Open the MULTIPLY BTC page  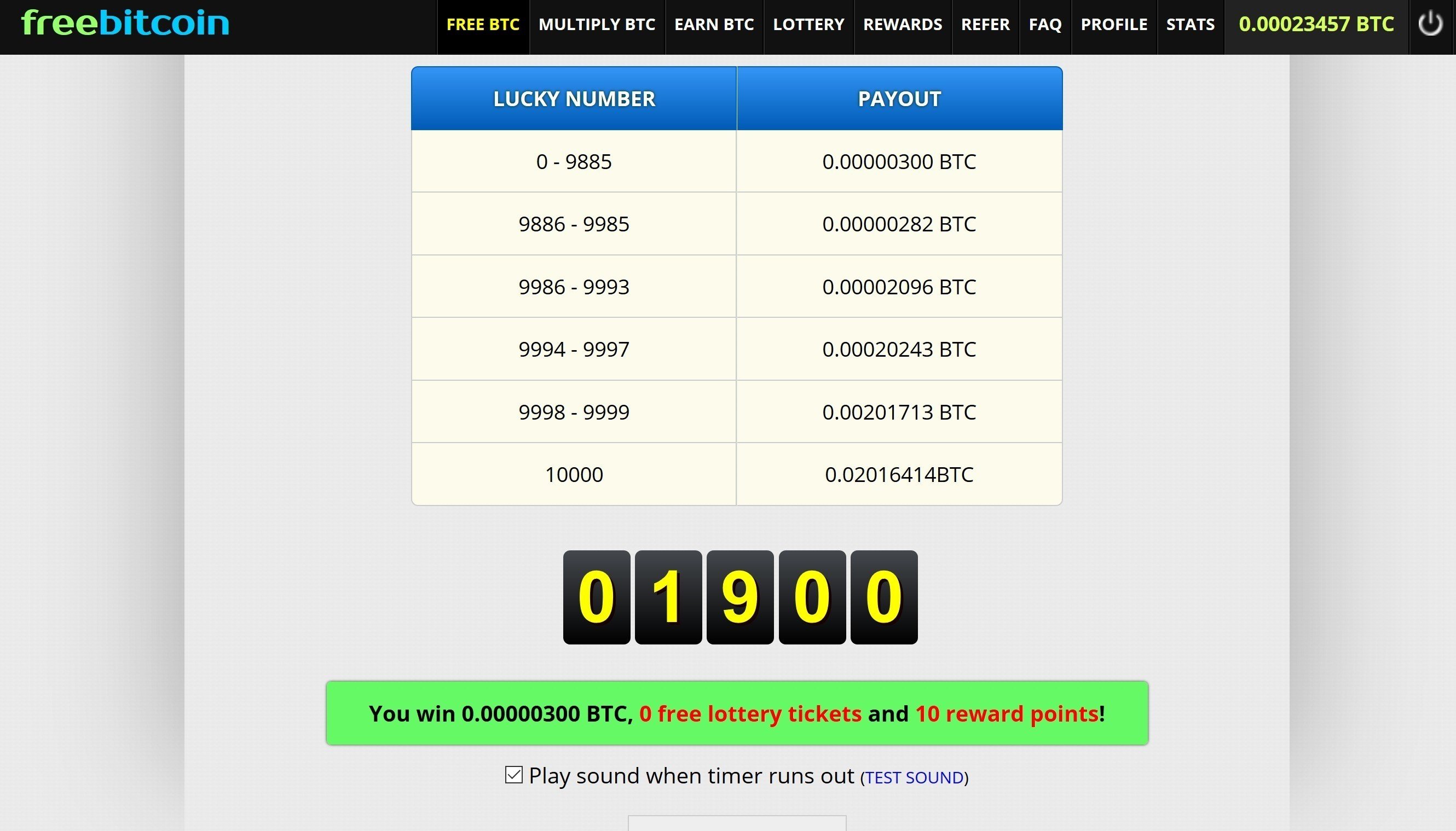597,24
